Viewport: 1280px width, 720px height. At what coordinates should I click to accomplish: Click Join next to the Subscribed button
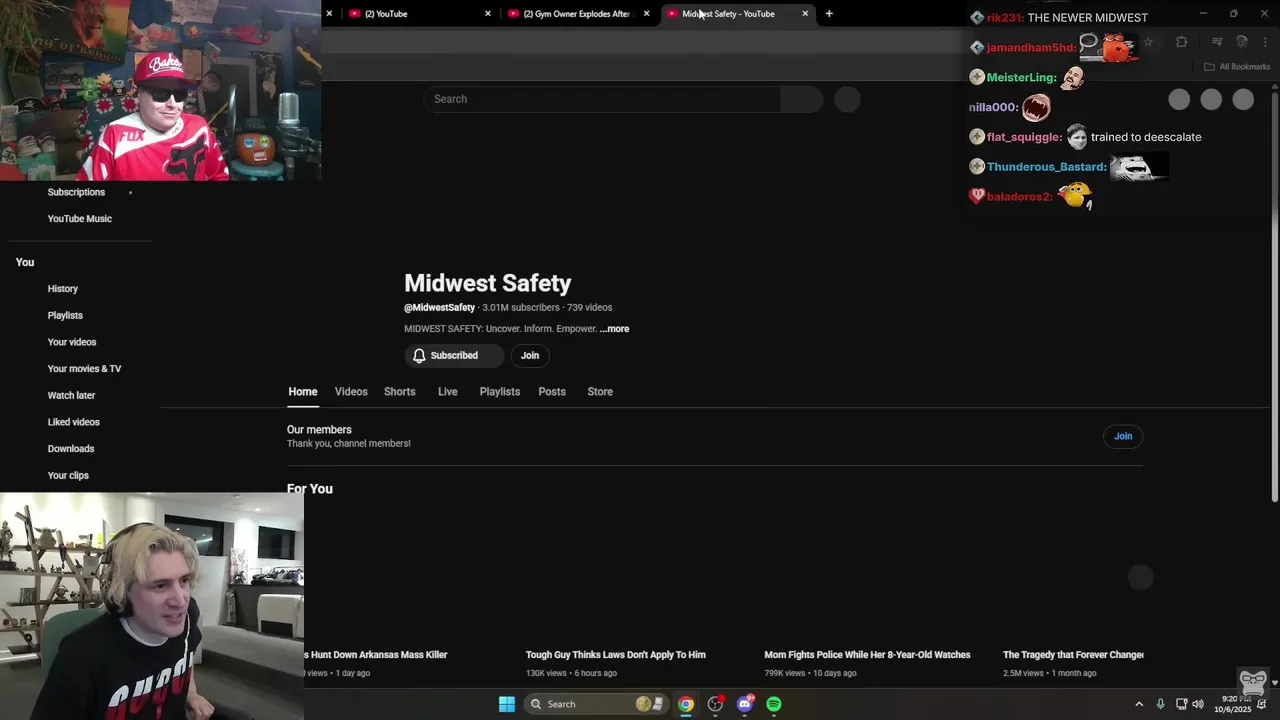(530, 356)
